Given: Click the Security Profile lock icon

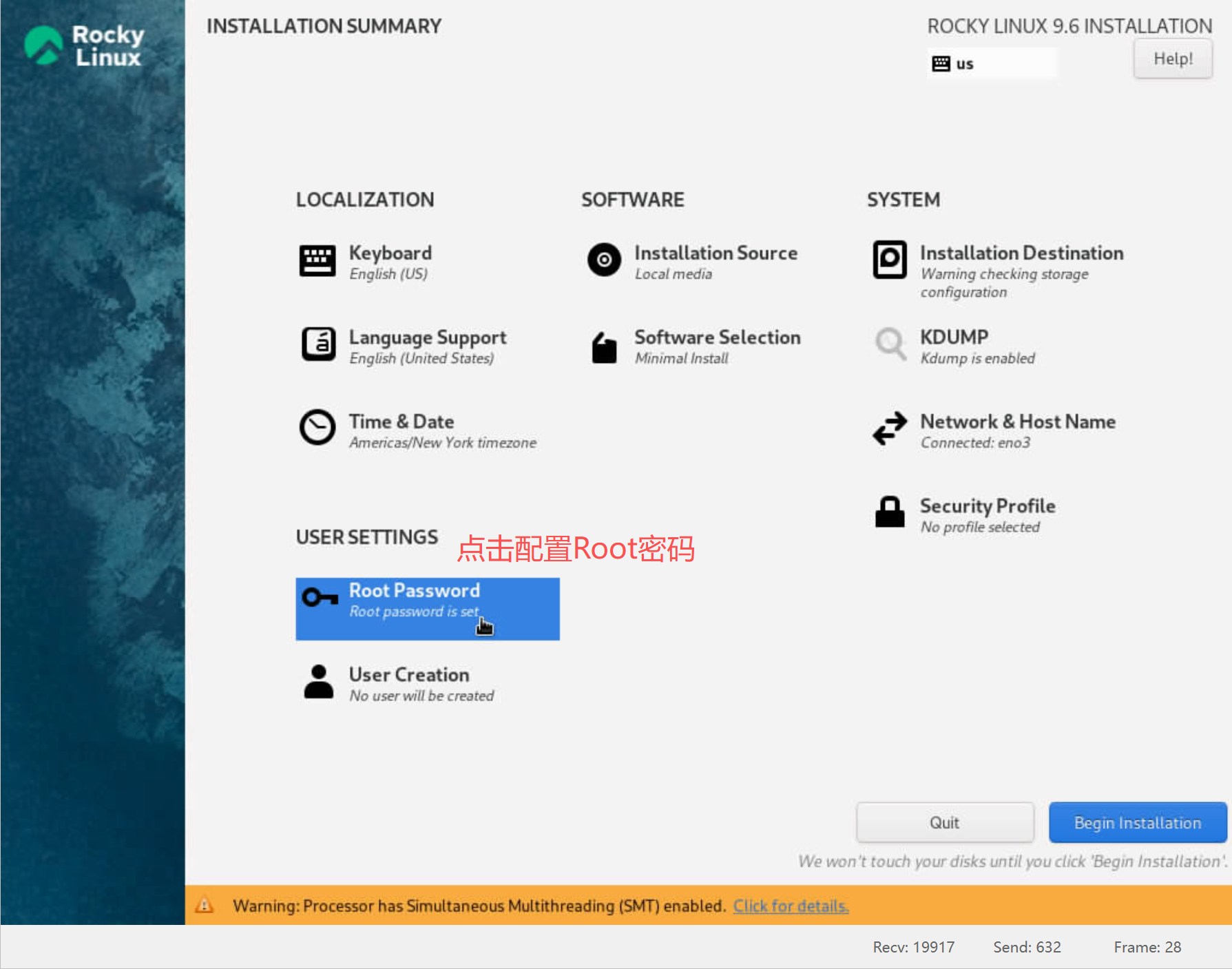Looking at the screenshot, I should 890,512.
